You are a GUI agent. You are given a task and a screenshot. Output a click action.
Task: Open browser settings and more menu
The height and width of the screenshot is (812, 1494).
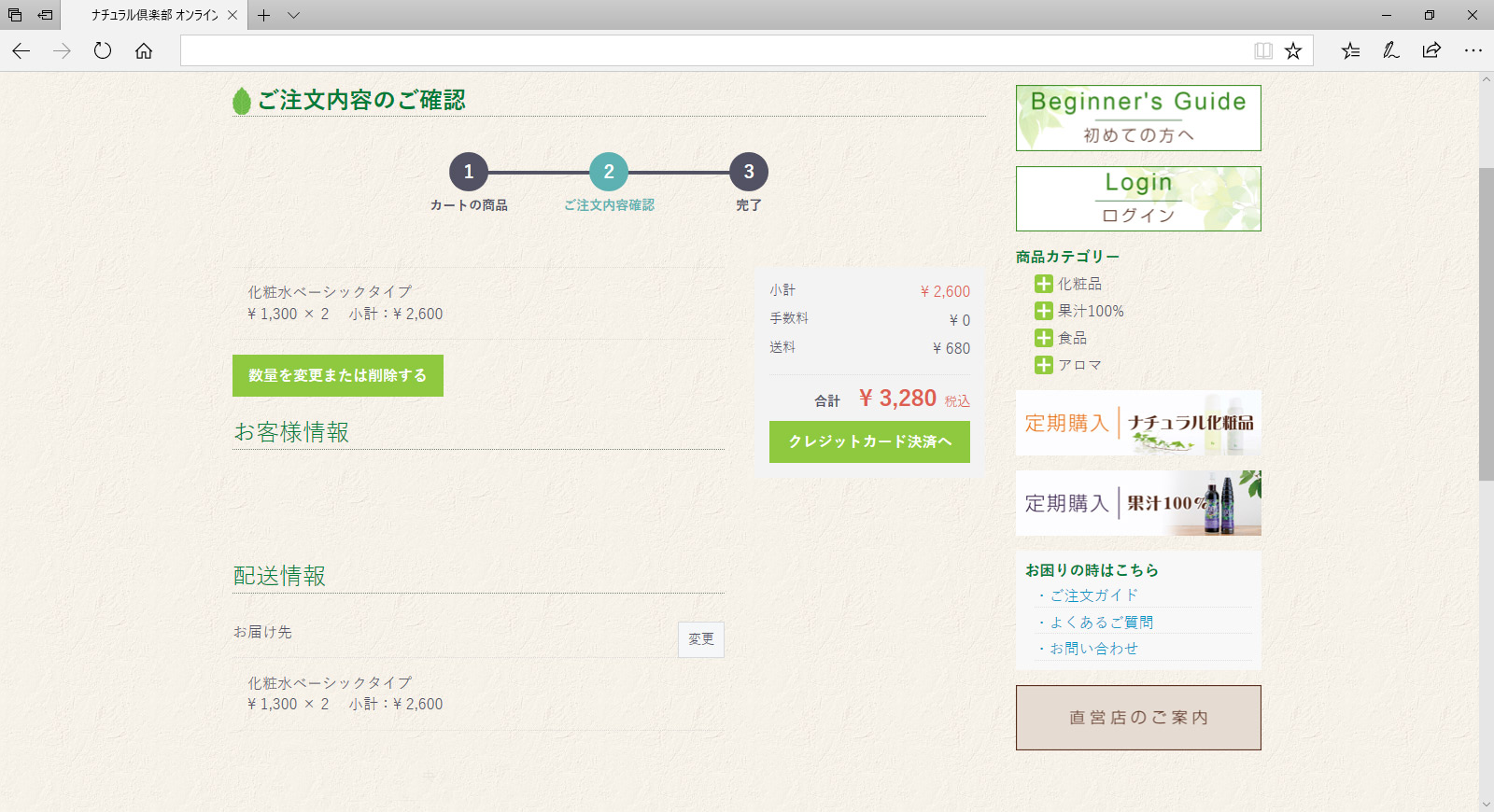click(x=1473, y=50)
